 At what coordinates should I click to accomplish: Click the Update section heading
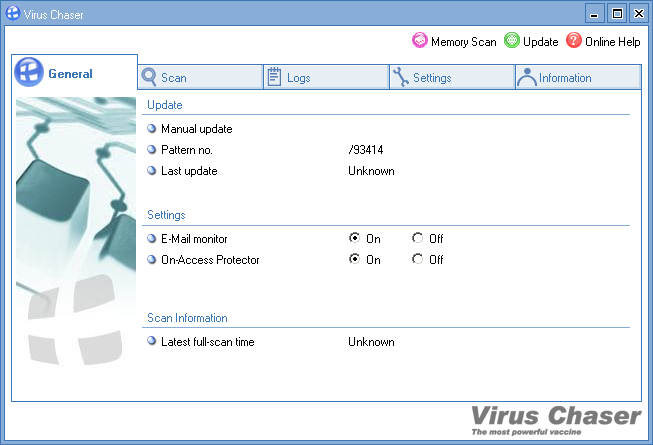pyautogui.click(x=164, y=104)
